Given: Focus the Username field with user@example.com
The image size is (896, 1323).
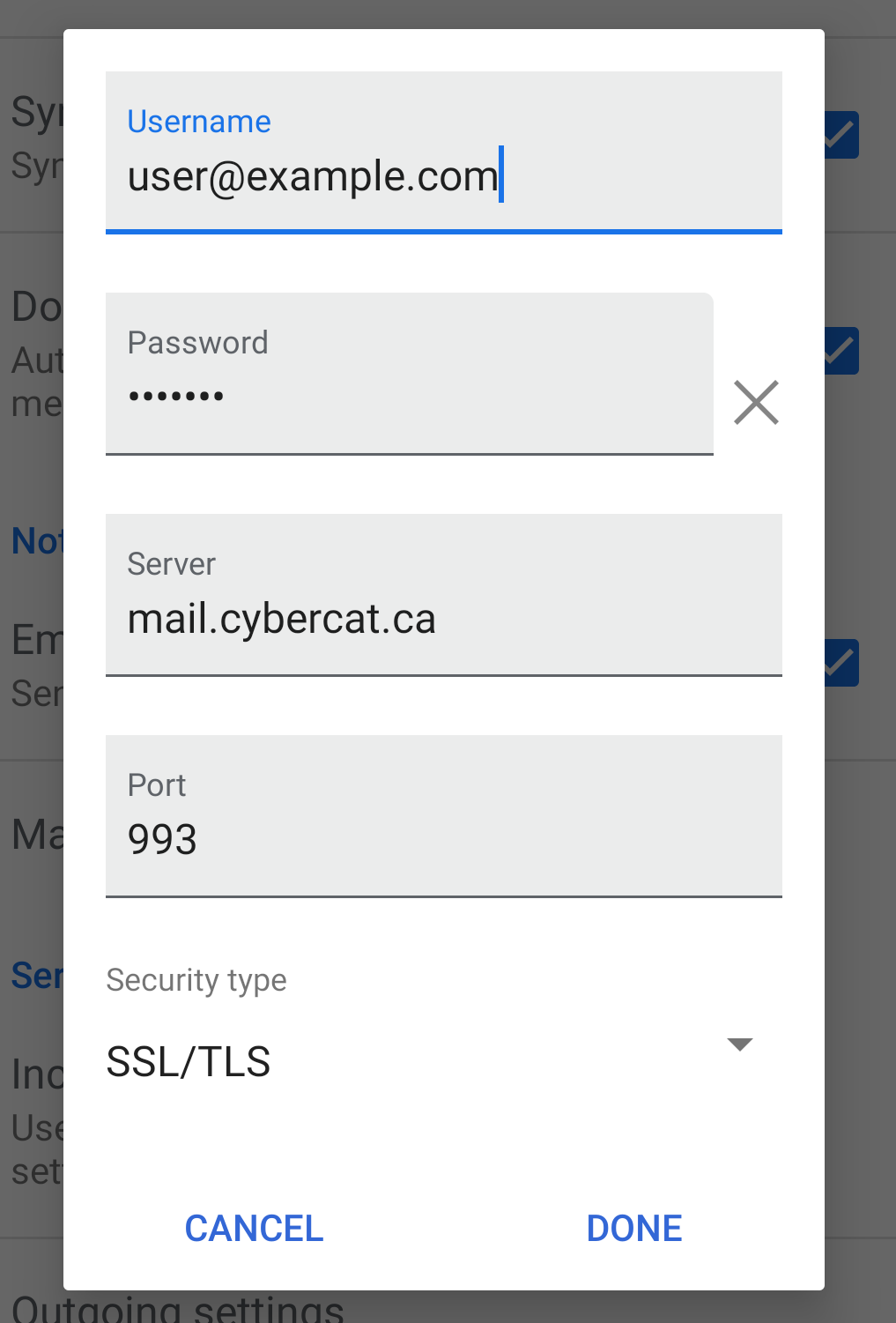Looking at the screenshot, I should tap(313, 176).
